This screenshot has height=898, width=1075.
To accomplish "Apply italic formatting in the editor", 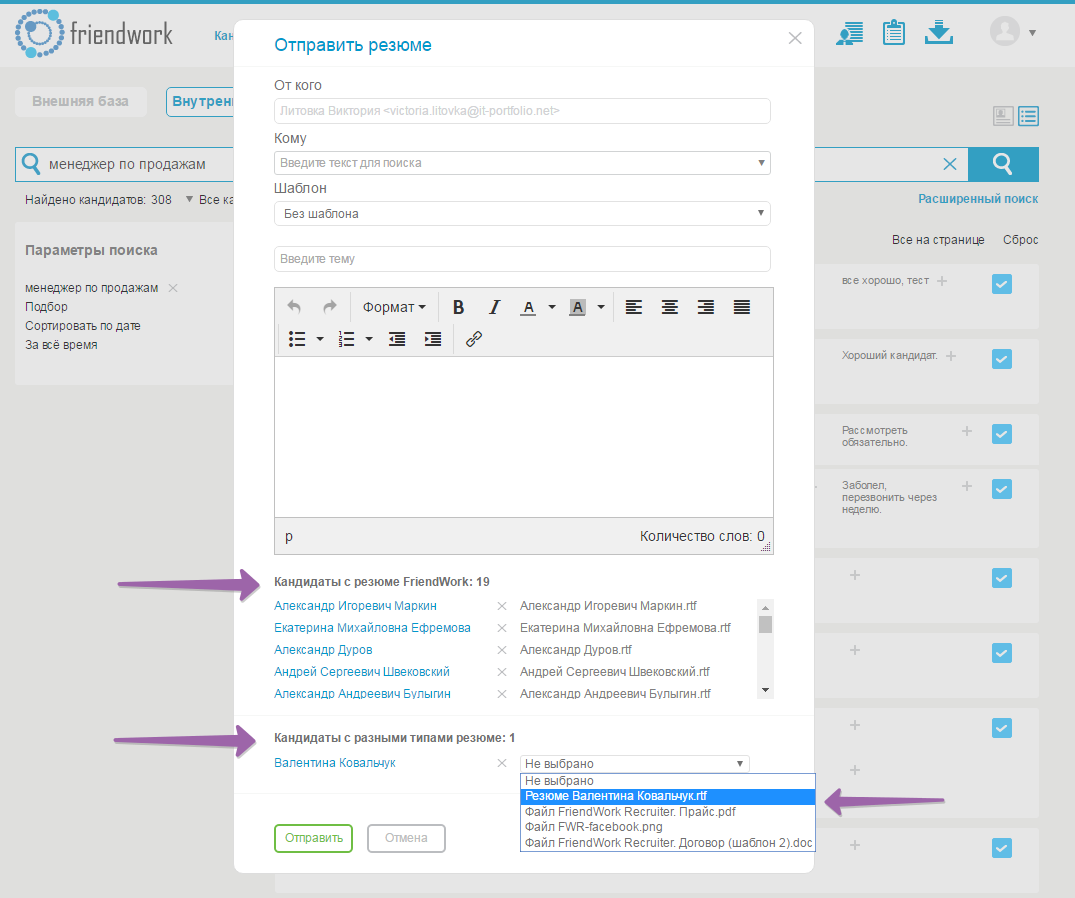I will [494, 307].
